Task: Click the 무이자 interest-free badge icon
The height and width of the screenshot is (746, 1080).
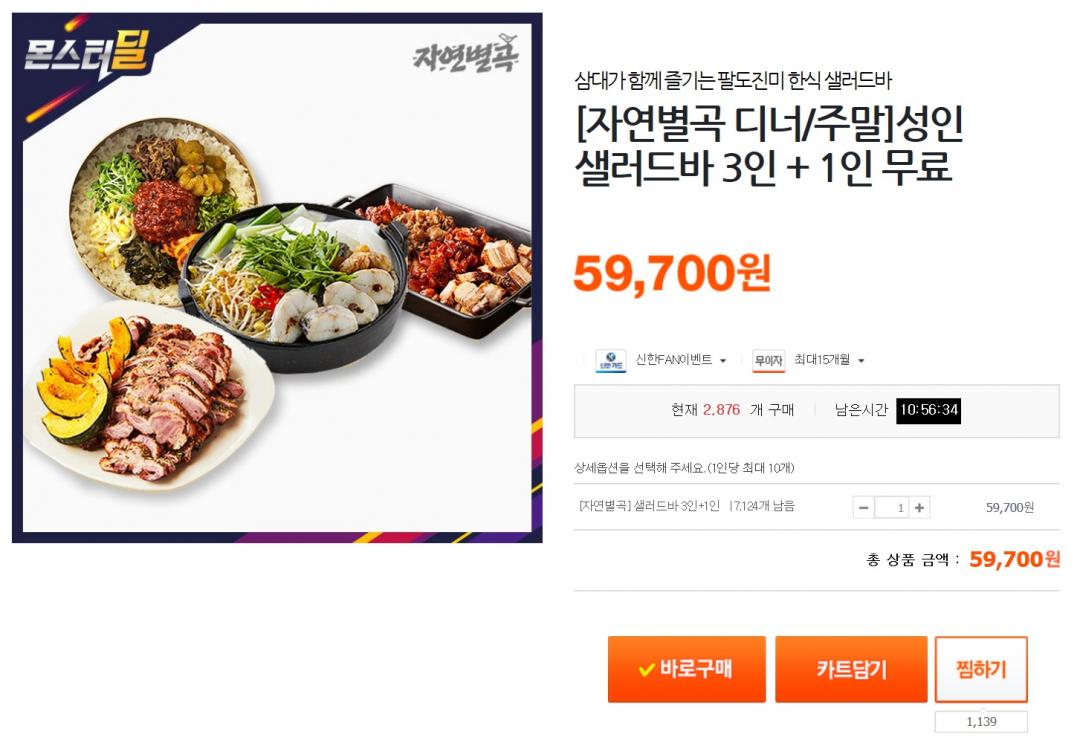Action: [769, 361]
